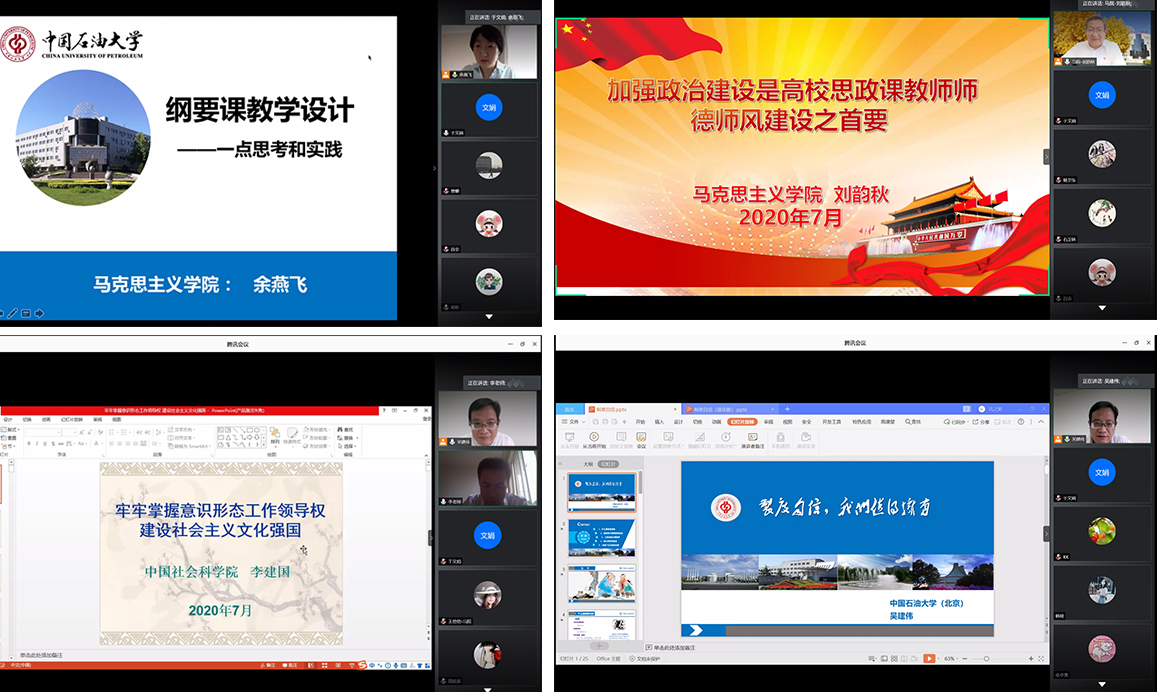Open a new tab with WPS plus icon
Screen dimensions: 1157x692
pyautogui.click(x=787, y=409)
